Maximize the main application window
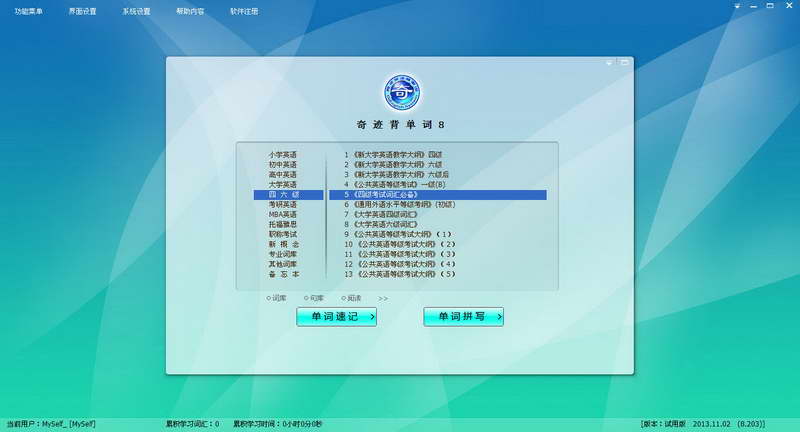Image resolution: width=800 pixels, height=432 pixels. point(770,6)
